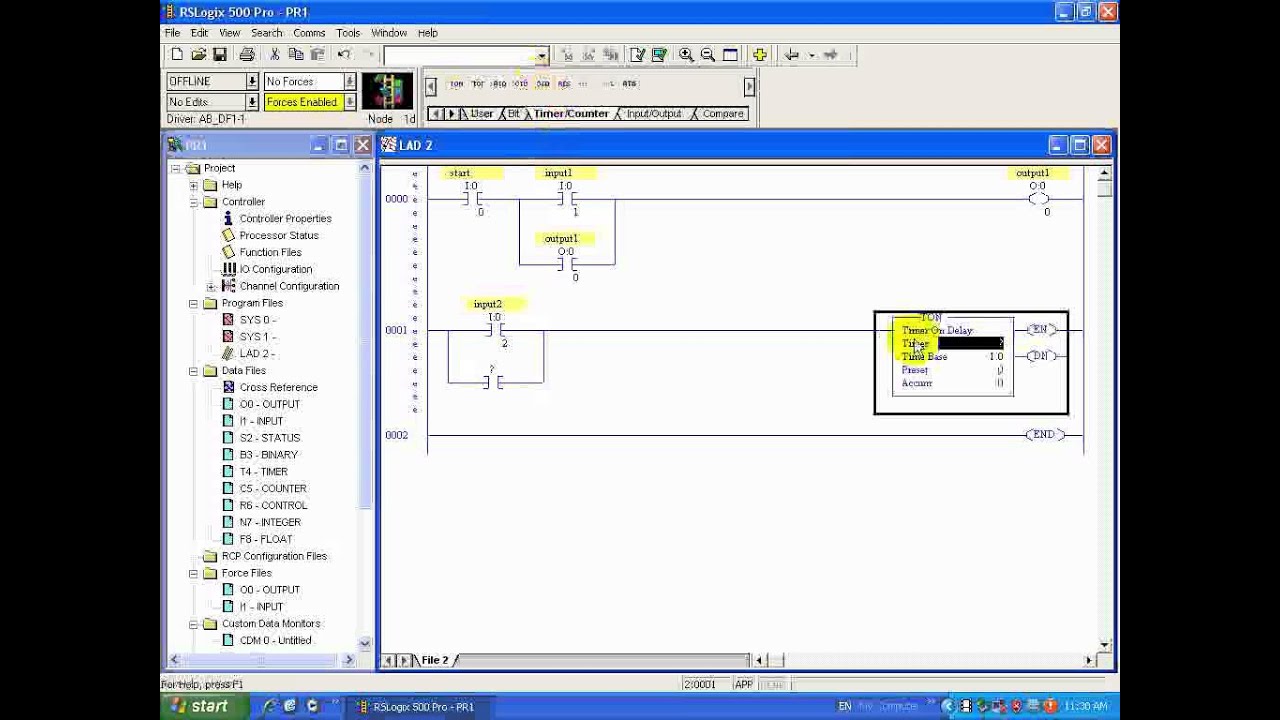Expand the Channel Configuration node

click(x=211, y=286)
